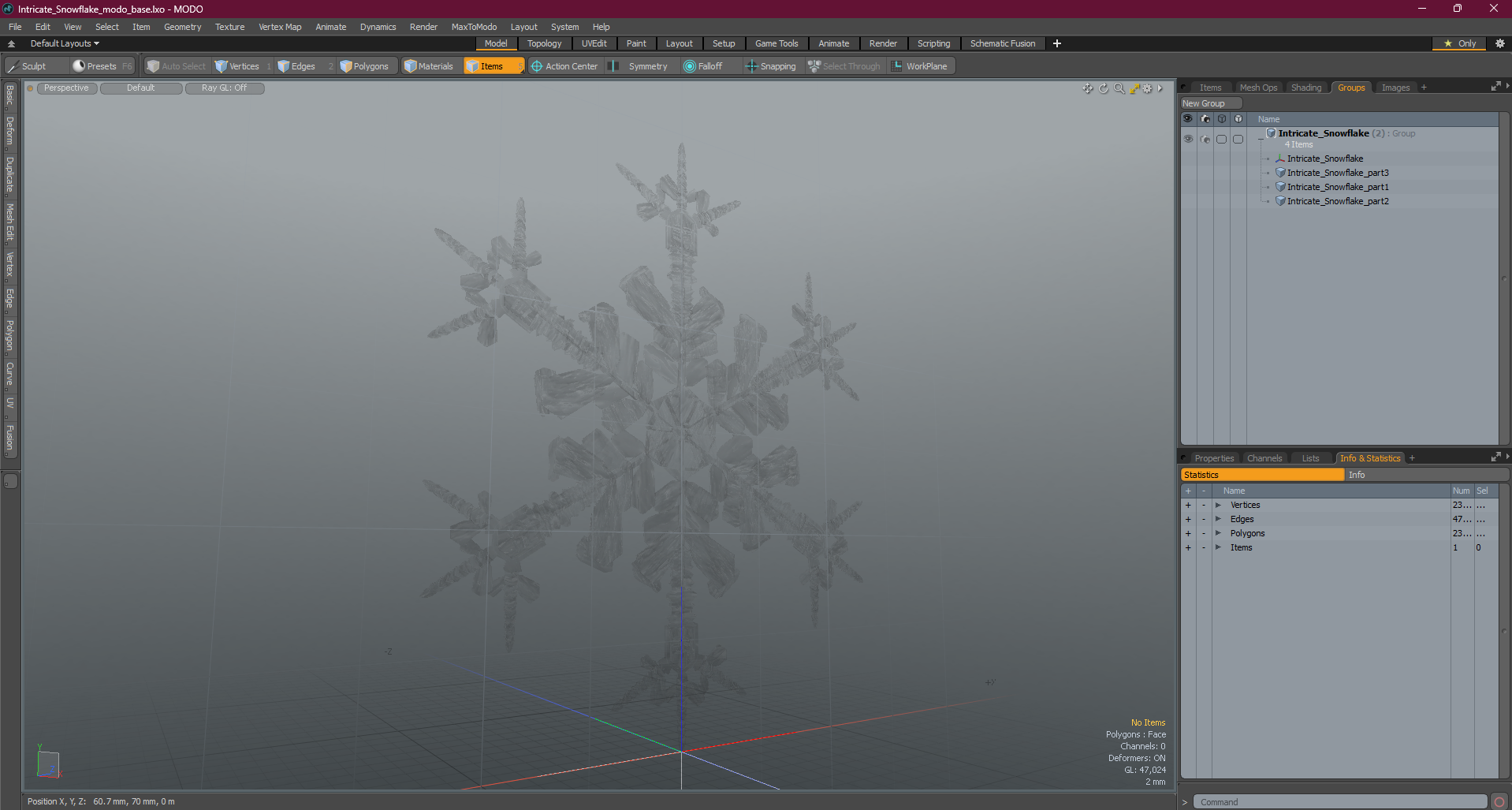Viewport: 1512px width, 810px height.
Task: Add a new layout tab with plus
Action: 1057,43
